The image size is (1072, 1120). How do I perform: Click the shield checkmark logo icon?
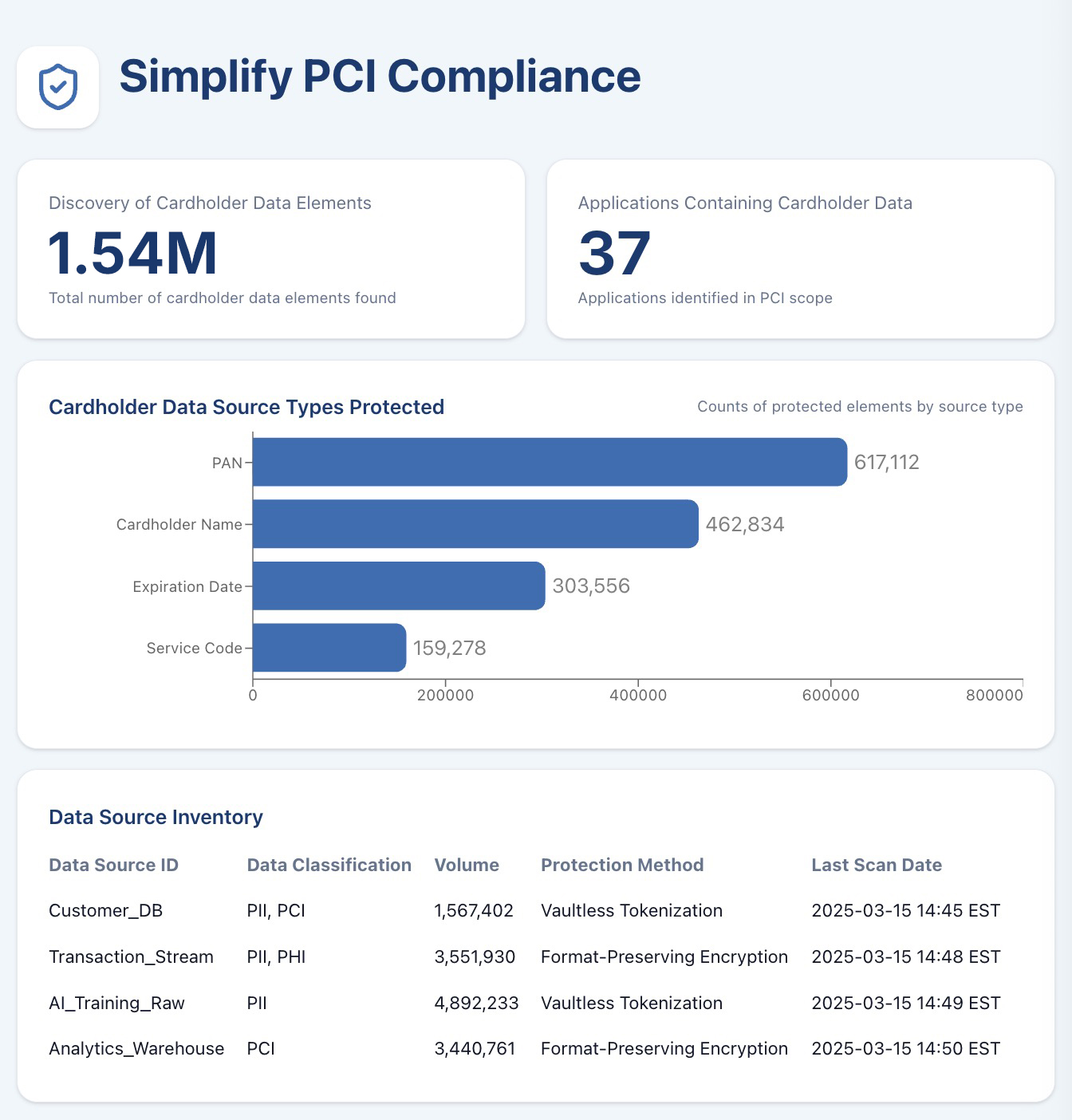pyautogui.click(x=58, y=87)
